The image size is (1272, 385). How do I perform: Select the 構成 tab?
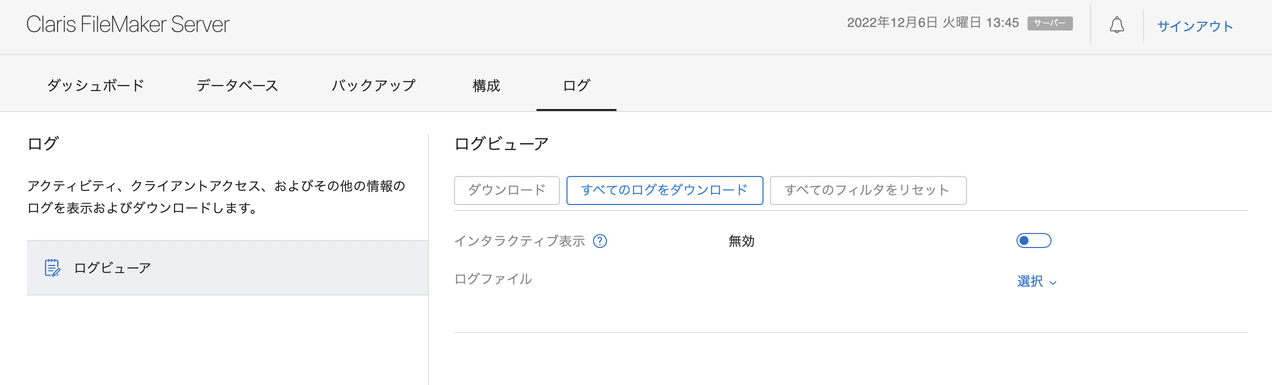coord(486,85)
